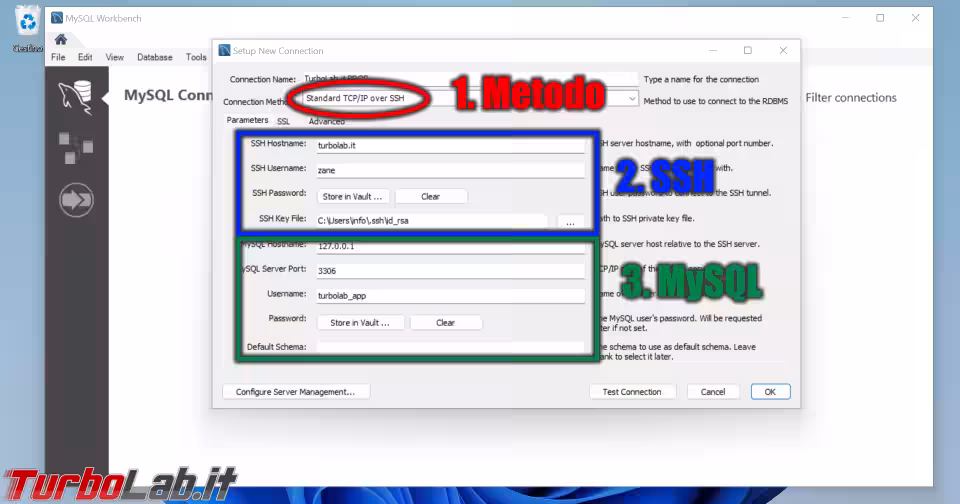This screenshot has height=504, width=960.
Task: Open the Migration wizard sidebar icon
Action: click(76, 200)
